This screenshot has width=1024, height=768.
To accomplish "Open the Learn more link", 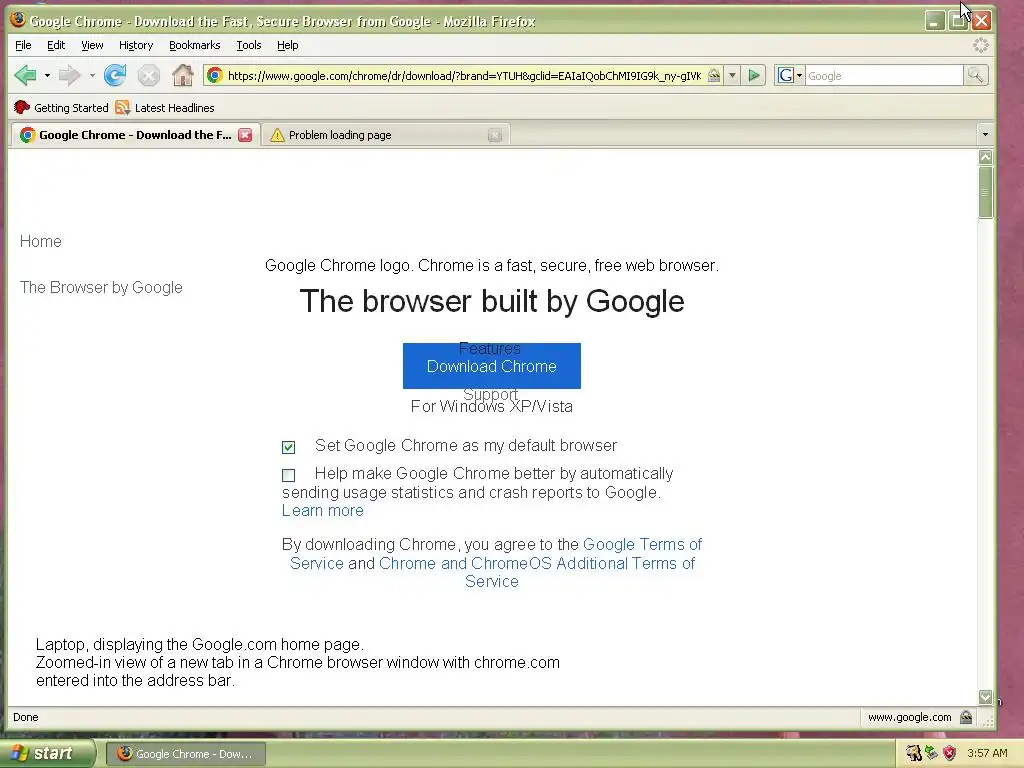I will pos(323,510).
